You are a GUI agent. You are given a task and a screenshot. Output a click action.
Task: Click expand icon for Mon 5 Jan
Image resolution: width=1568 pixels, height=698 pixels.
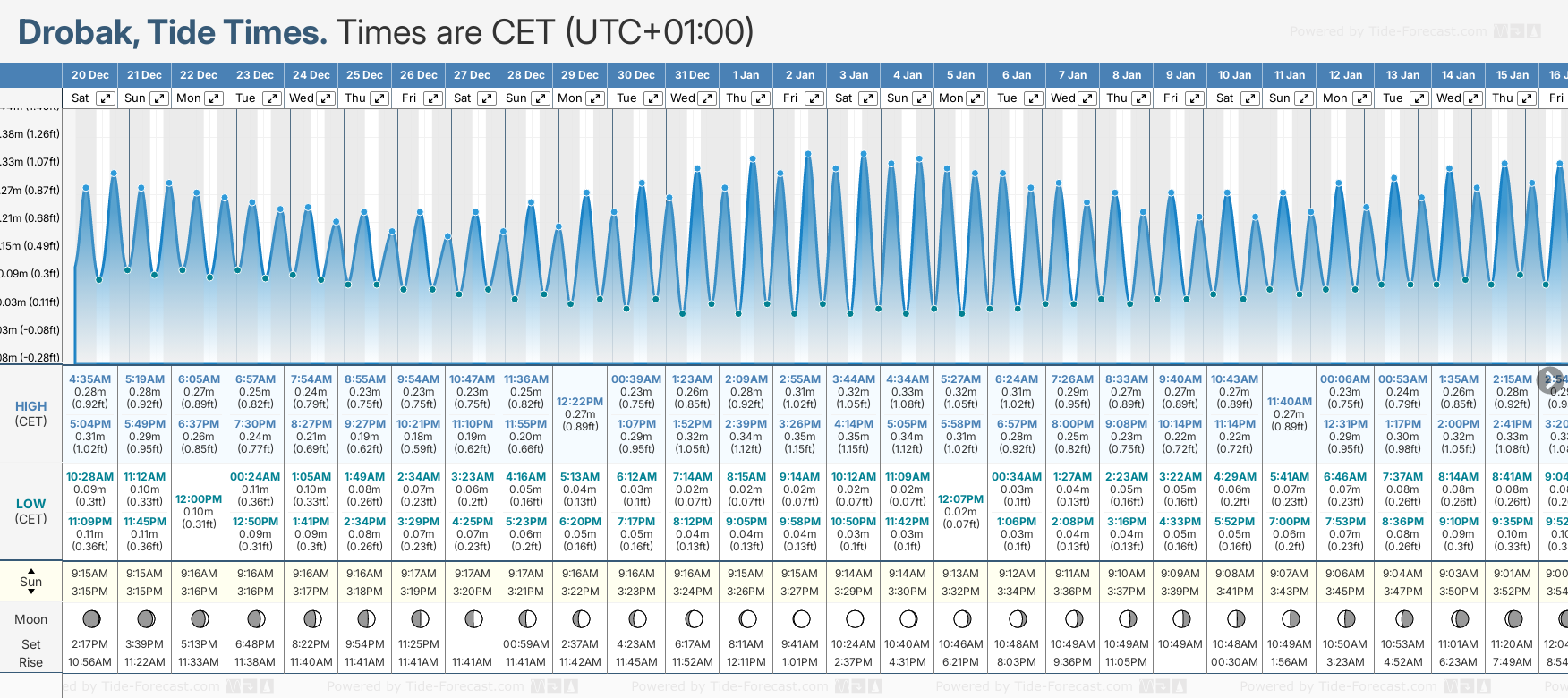(976, 98)
